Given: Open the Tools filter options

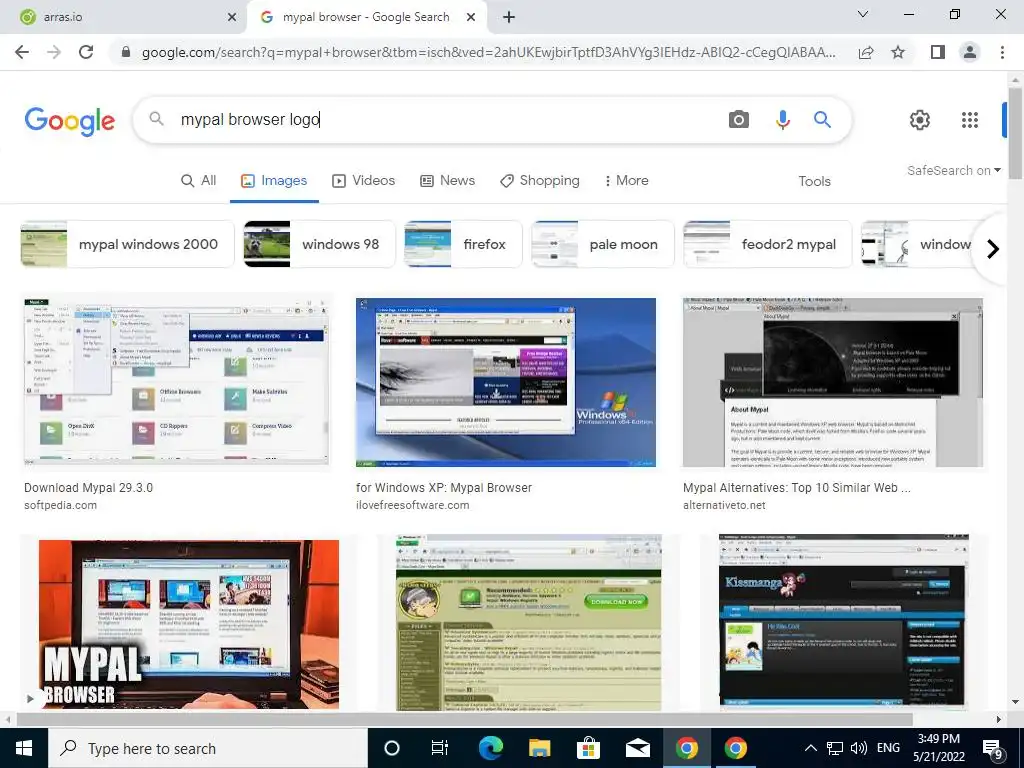Looking at the screenshot, I should tap(814, 182).
